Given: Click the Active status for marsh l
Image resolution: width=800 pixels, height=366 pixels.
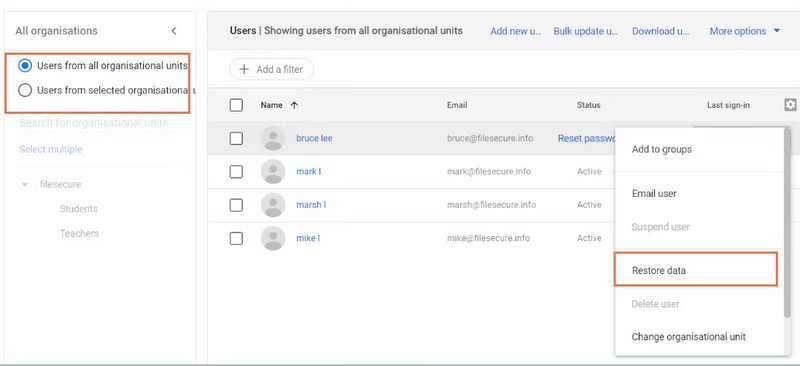Looking at the screenshot, I should coord(589,205).
